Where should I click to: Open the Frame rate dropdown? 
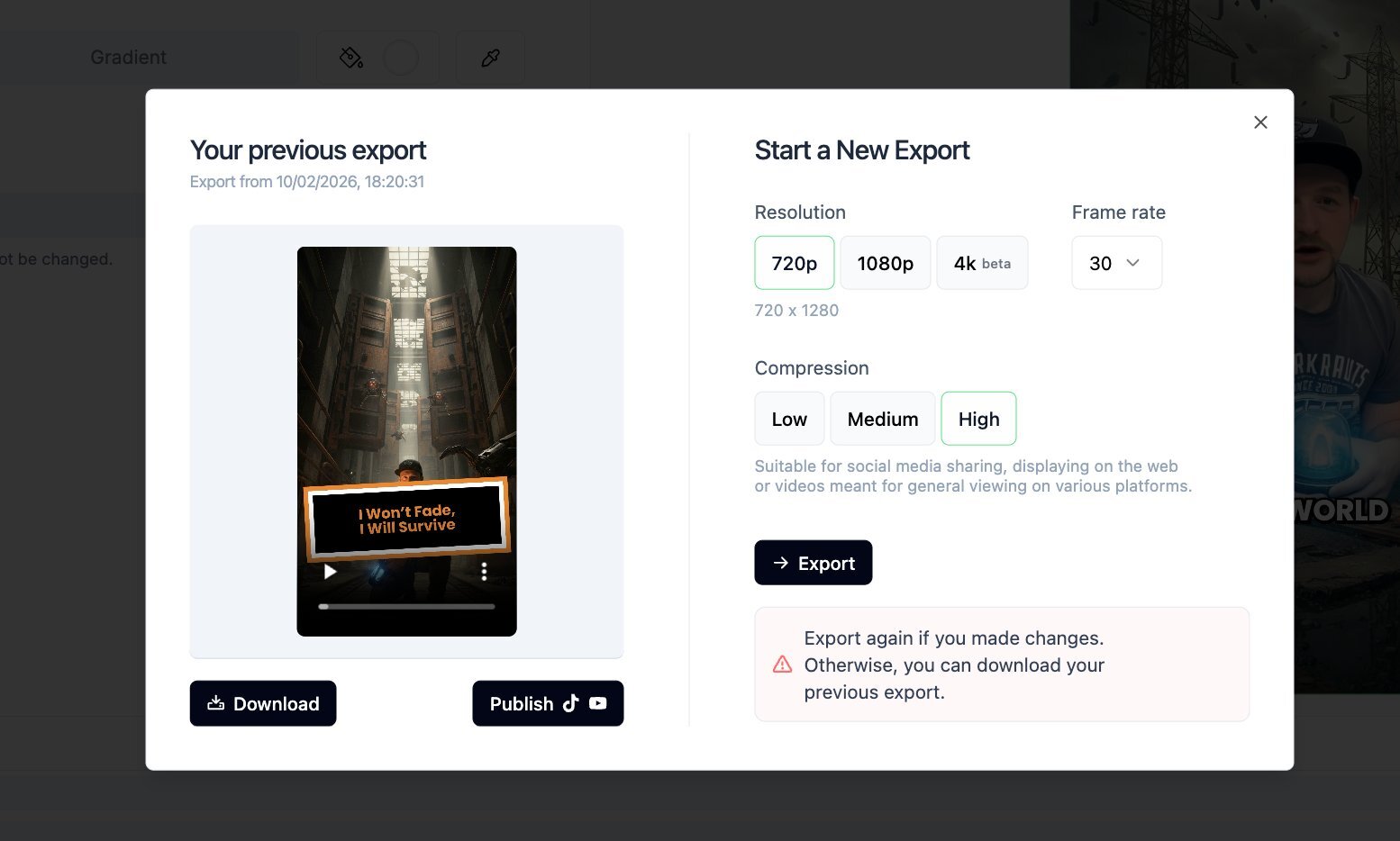[1116, 263]
